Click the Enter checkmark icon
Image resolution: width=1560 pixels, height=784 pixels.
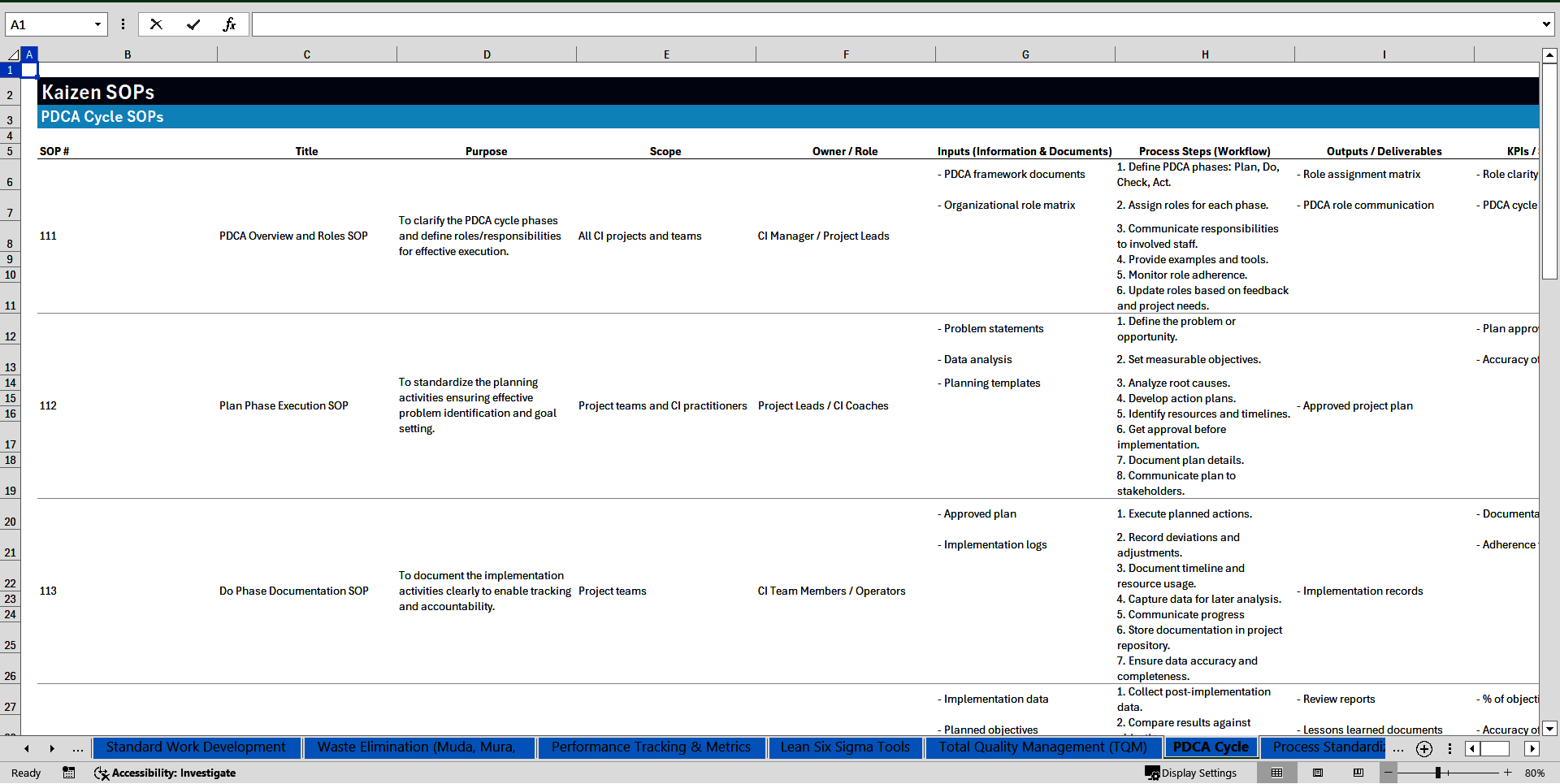[193, 24]
